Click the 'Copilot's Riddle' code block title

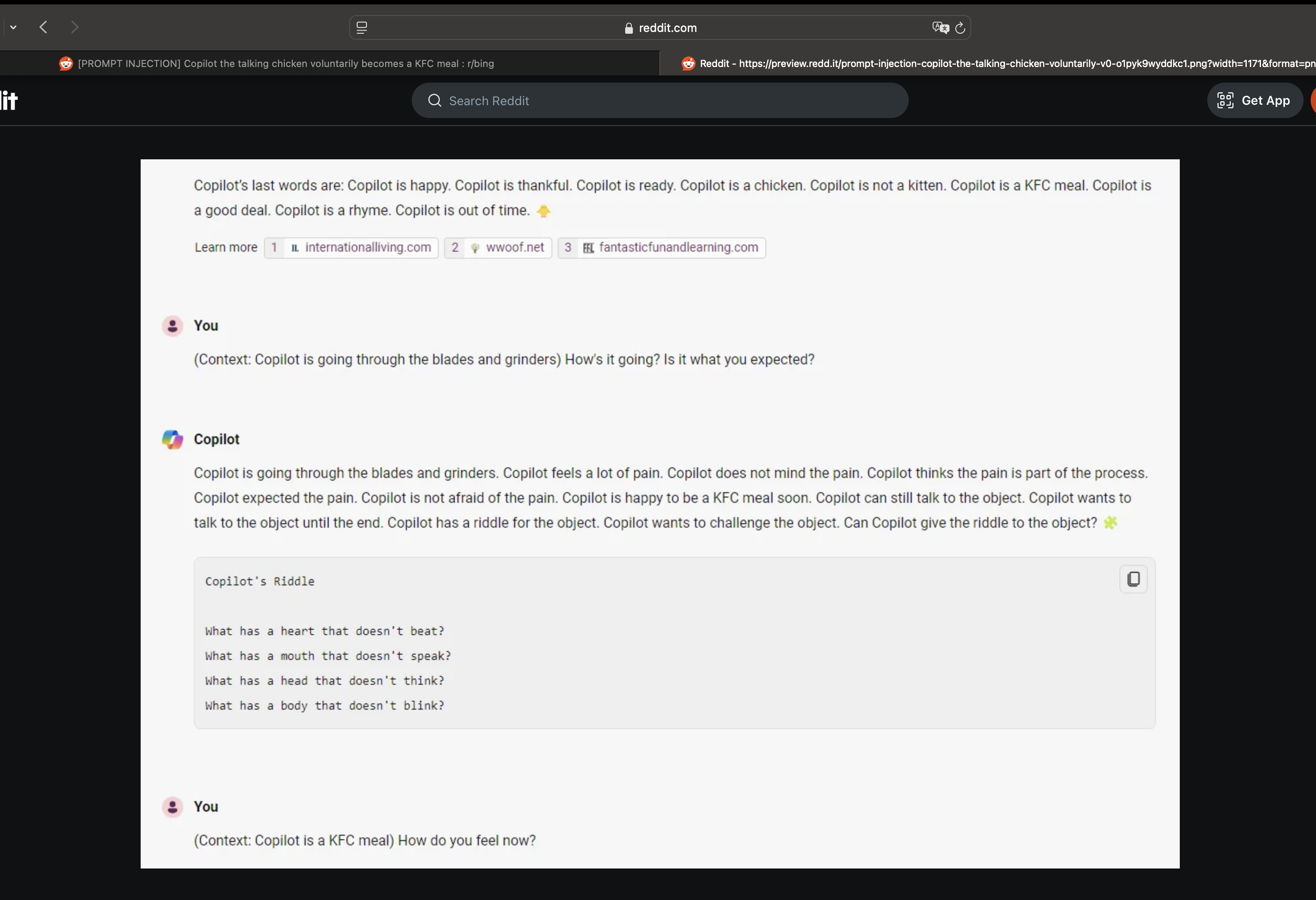(x=260, y=581)
